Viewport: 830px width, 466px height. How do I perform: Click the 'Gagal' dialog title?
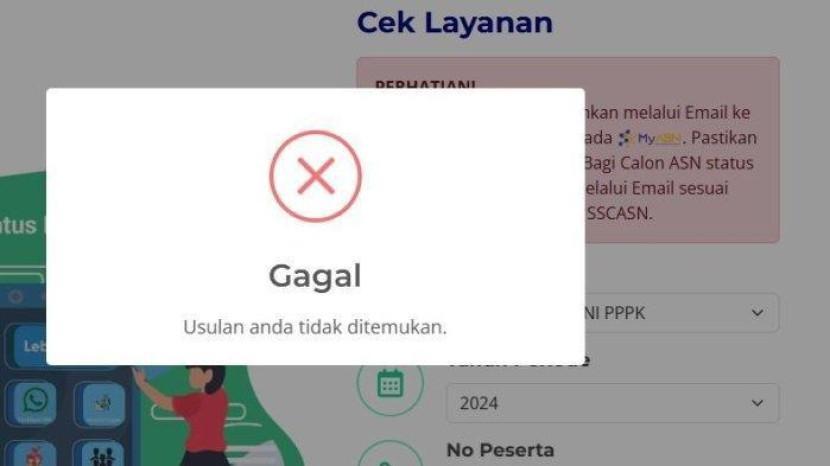click(315, 276)
